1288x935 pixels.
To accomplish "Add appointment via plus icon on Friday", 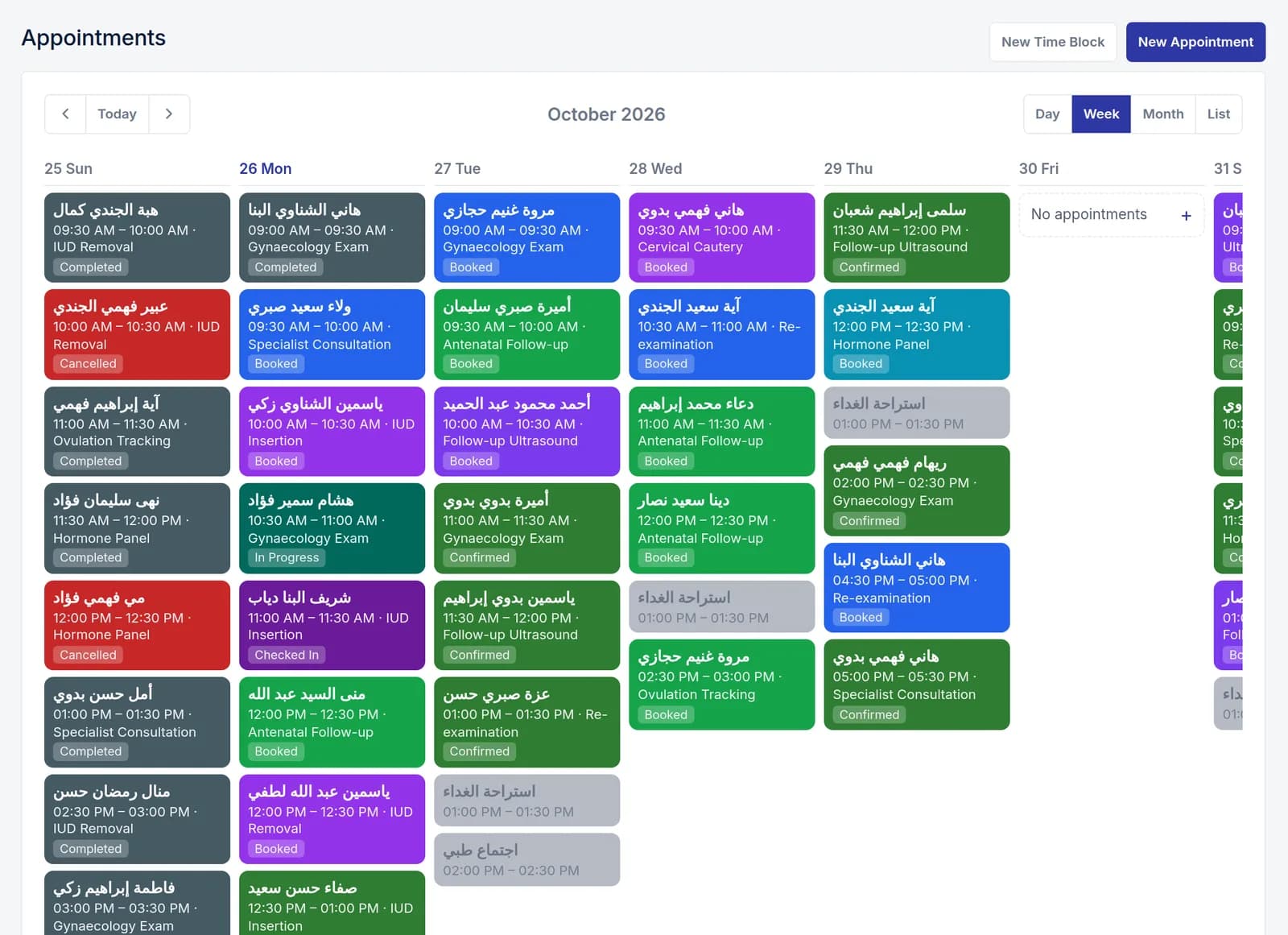I will tap(1186, 215).
